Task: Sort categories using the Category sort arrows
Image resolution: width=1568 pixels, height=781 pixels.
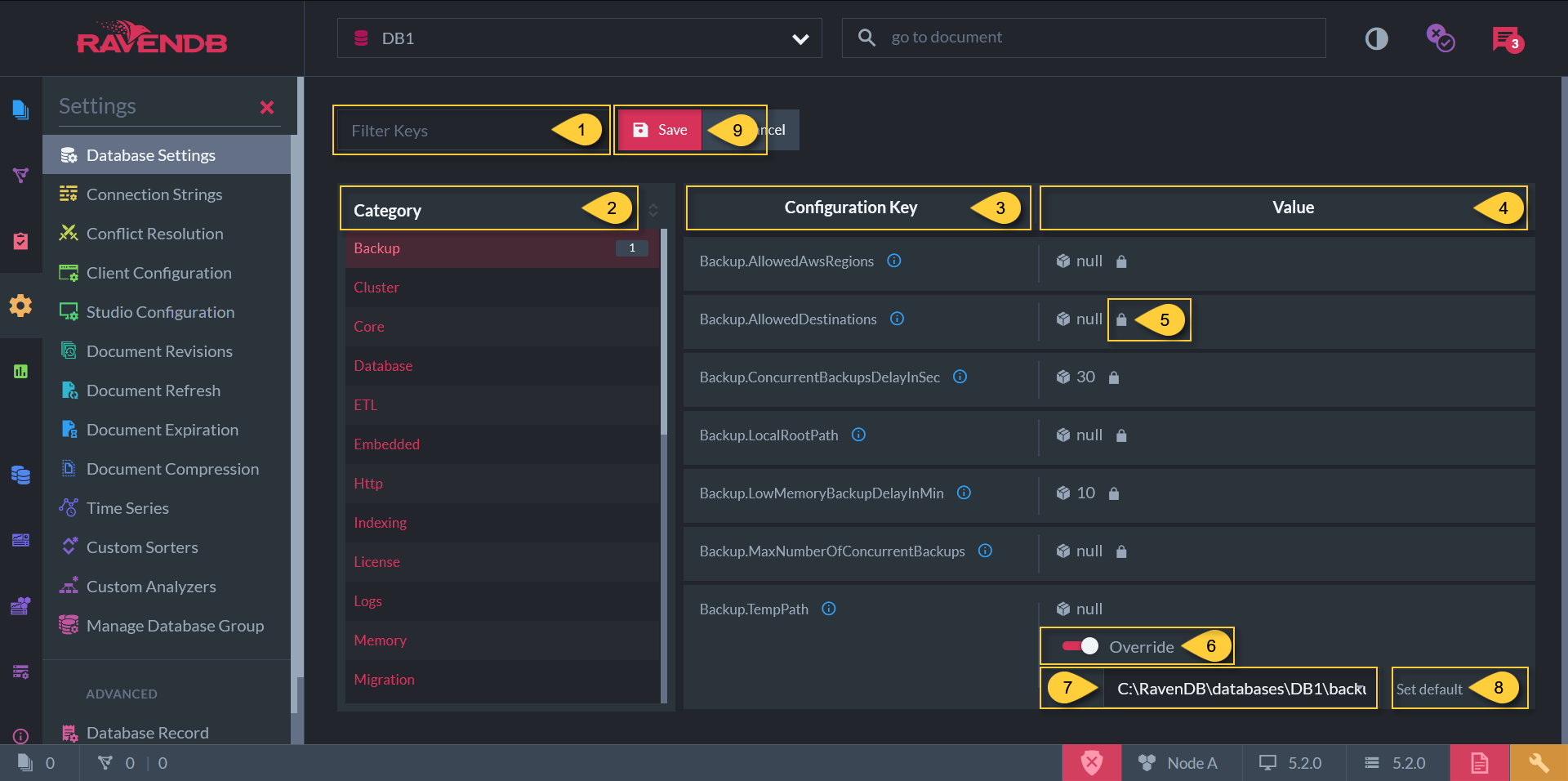Action: click(653, 210)
